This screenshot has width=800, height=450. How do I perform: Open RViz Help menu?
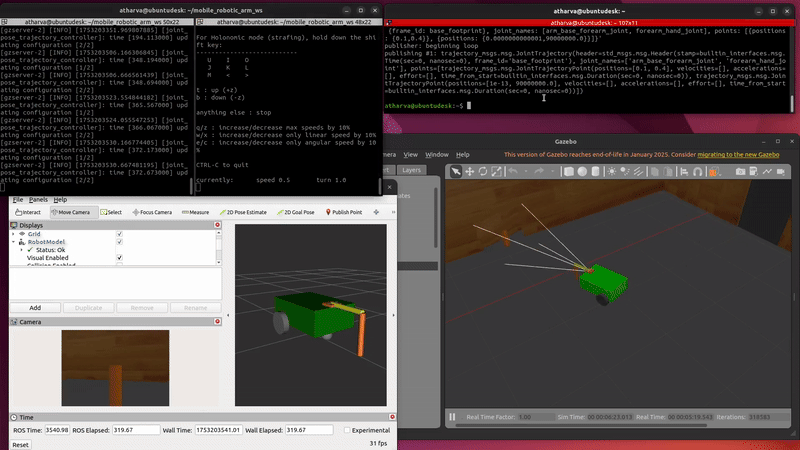point(60,199)
